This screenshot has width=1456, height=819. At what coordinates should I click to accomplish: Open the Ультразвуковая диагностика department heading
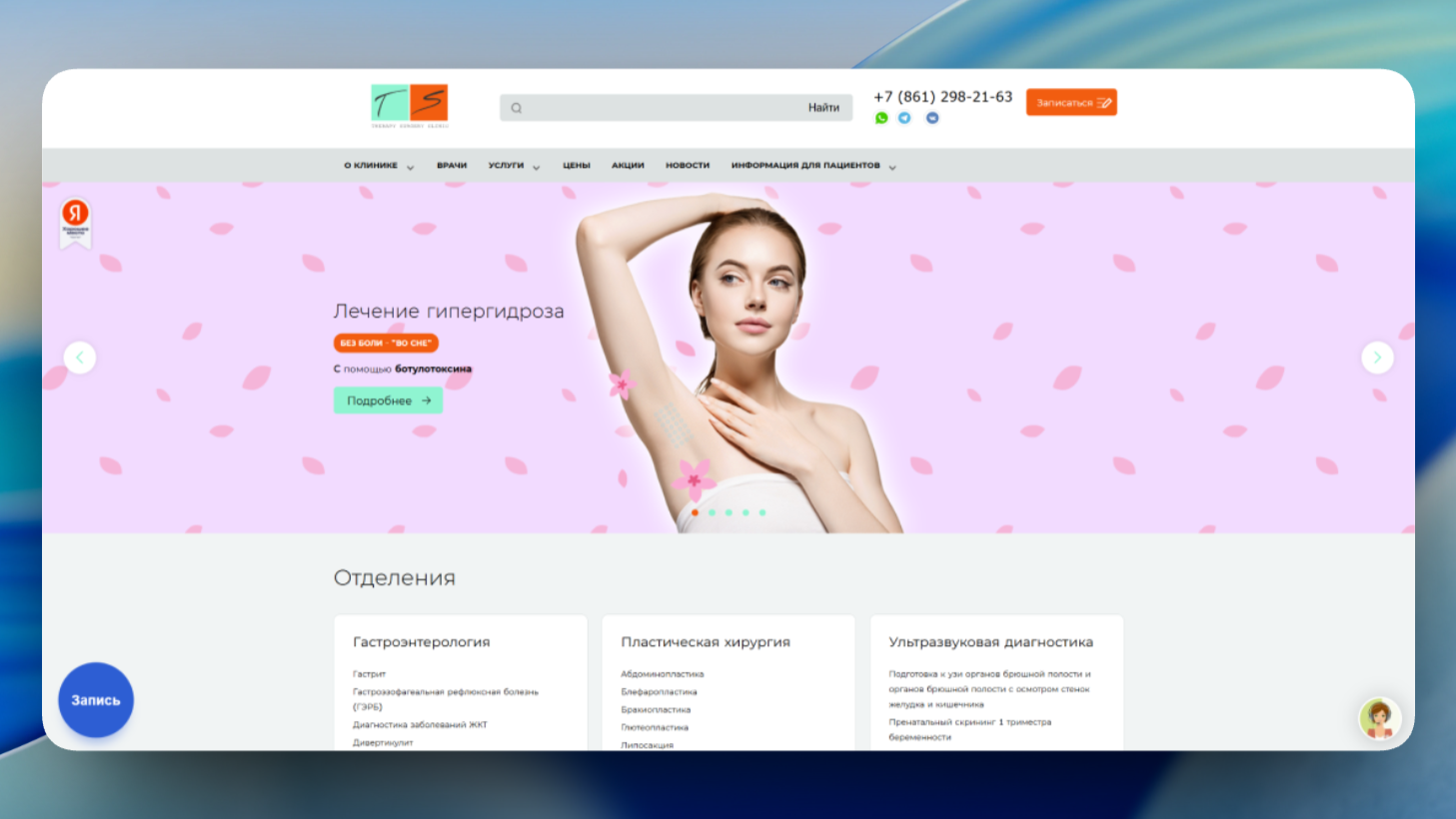[991, 642]
